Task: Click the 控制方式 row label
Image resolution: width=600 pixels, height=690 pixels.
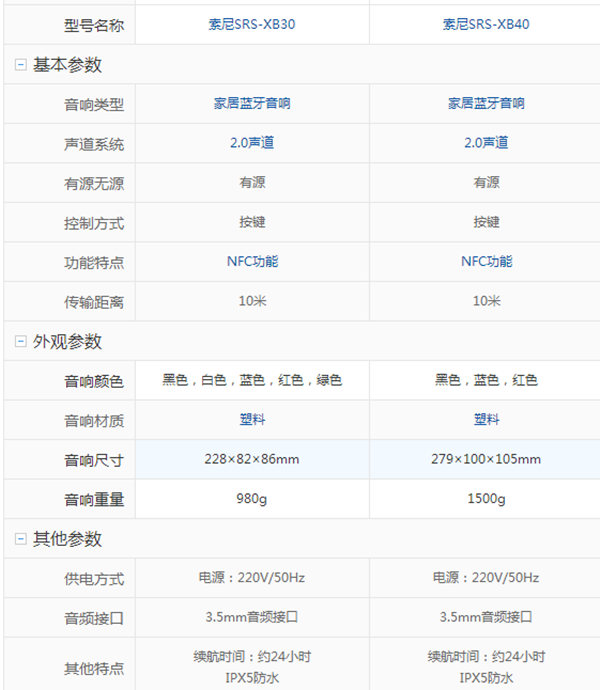Action: tap(94, 223)
